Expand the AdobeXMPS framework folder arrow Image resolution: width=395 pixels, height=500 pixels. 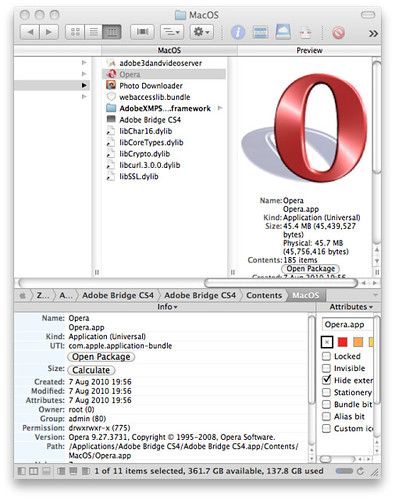pos(220,108)
